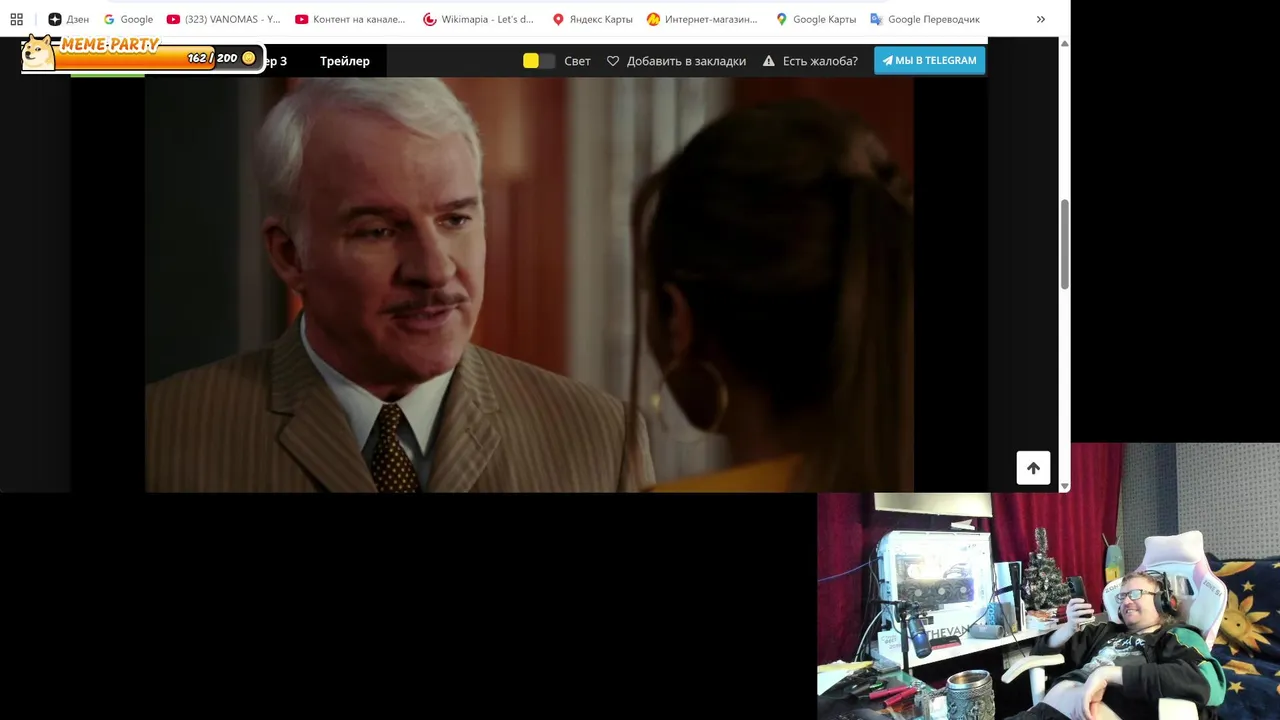This screenshot has width=1280, height=720.
Task: Click the Добавить в закладки link
Action: point(686,61)
